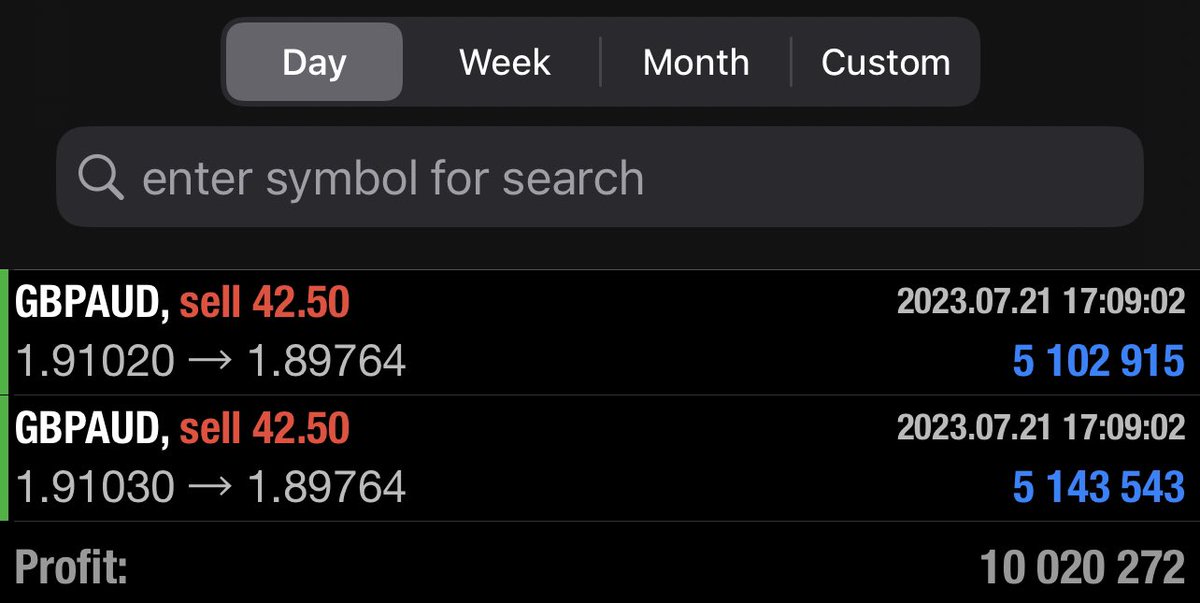This screenshot has width=1200, height=603.
Task: Tap the Profit label in summary
Action: [71, 568]
